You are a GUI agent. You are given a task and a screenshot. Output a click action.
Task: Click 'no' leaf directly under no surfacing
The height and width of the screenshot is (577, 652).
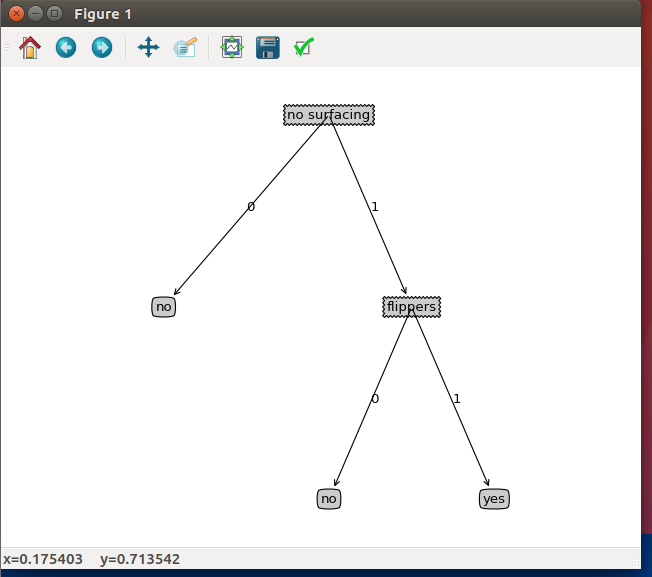(164, 307)
